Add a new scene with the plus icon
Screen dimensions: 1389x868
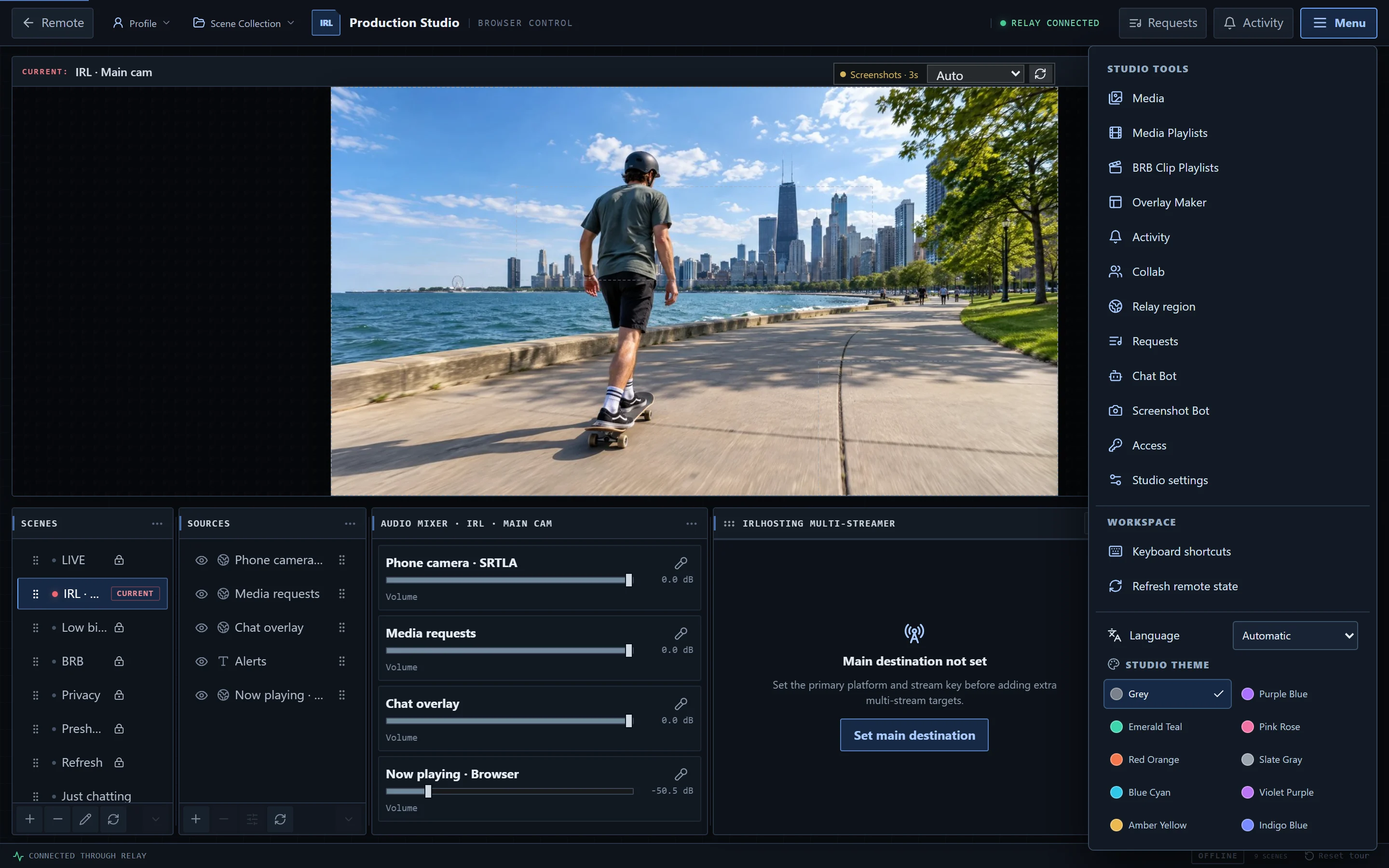click(30, 819)
